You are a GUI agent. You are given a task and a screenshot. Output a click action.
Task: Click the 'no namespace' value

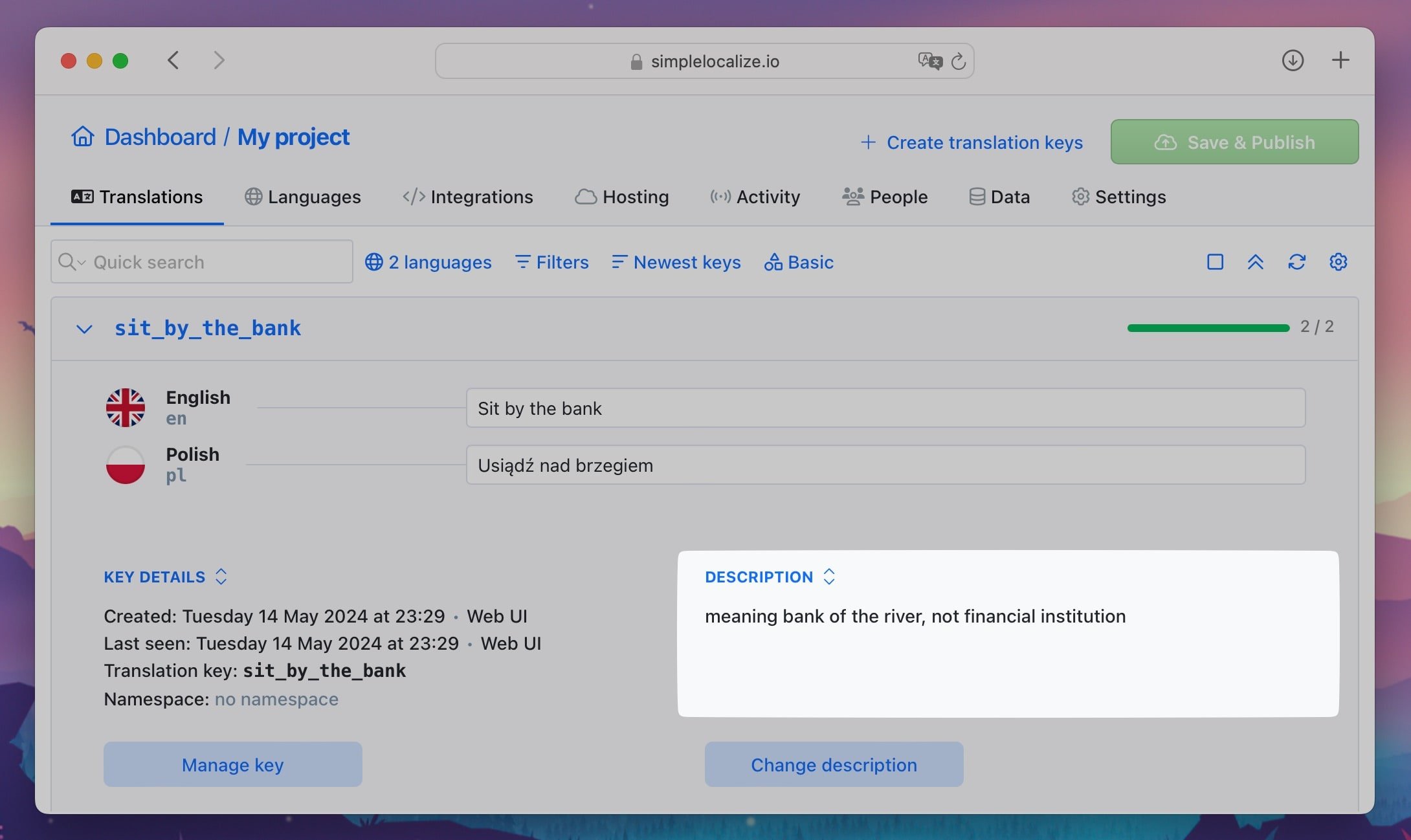tap(276, 699)
